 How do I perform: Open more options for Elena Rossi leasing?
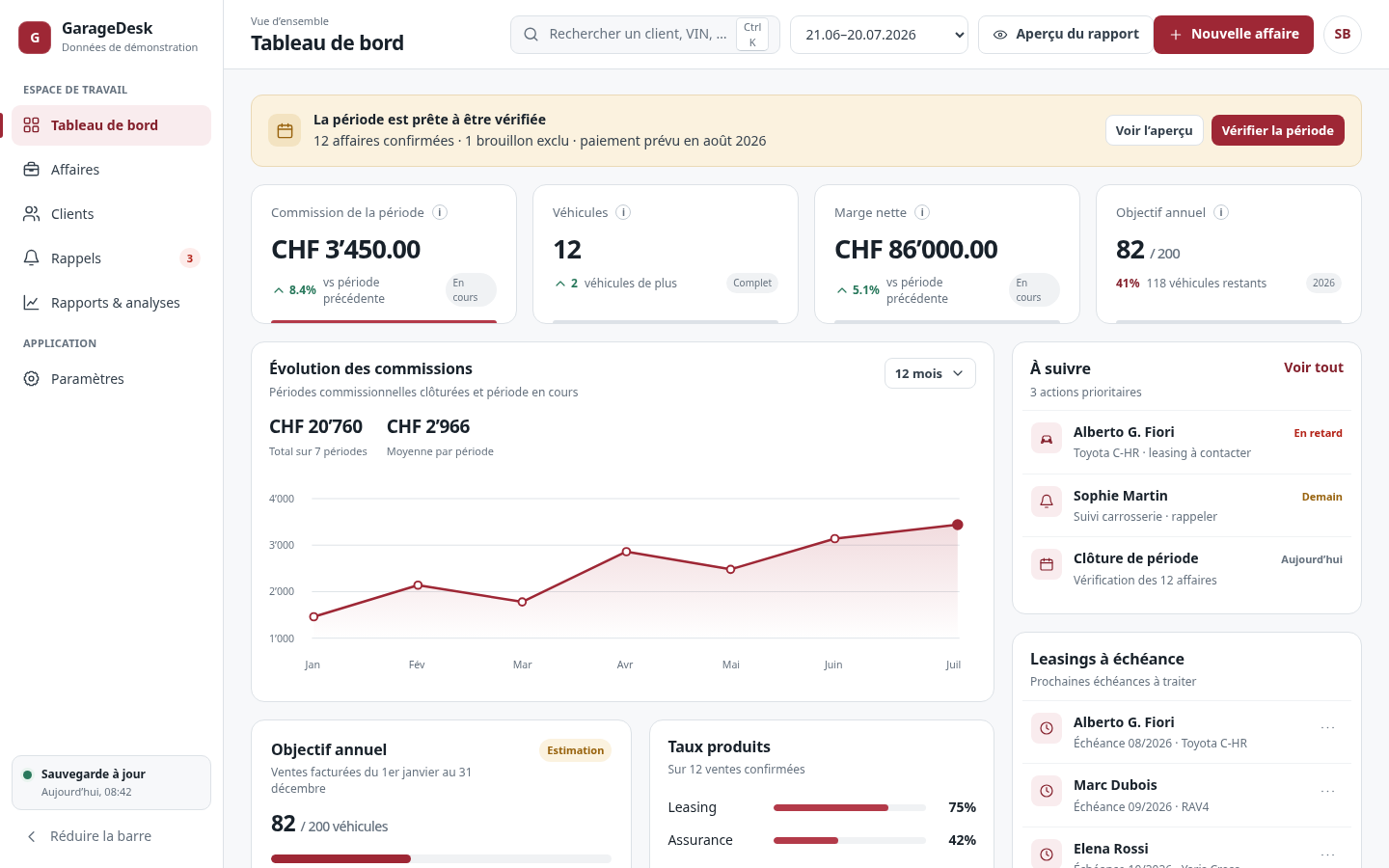(1328, 854)
